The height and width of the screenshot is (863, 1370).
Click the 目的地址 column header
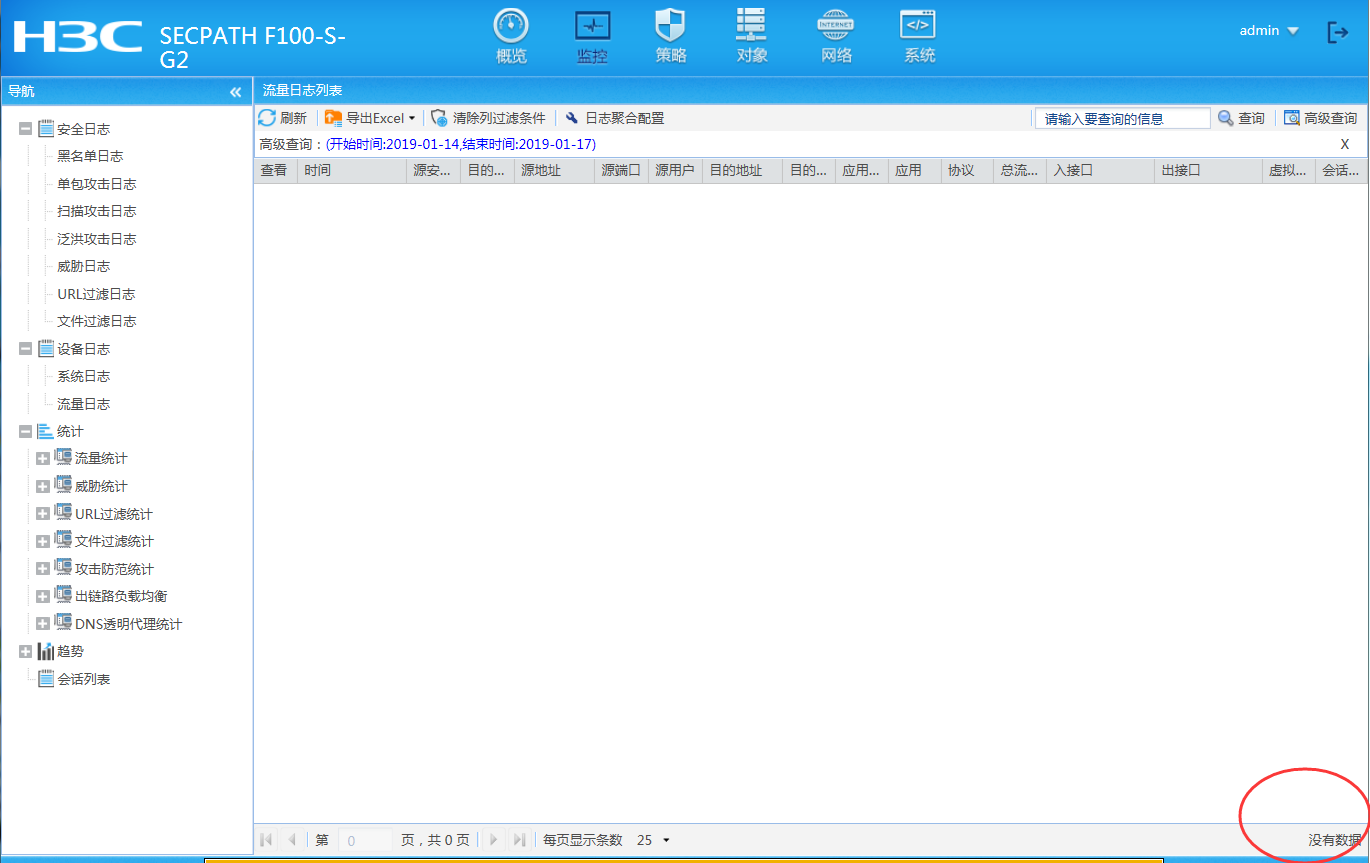[742, 171]
